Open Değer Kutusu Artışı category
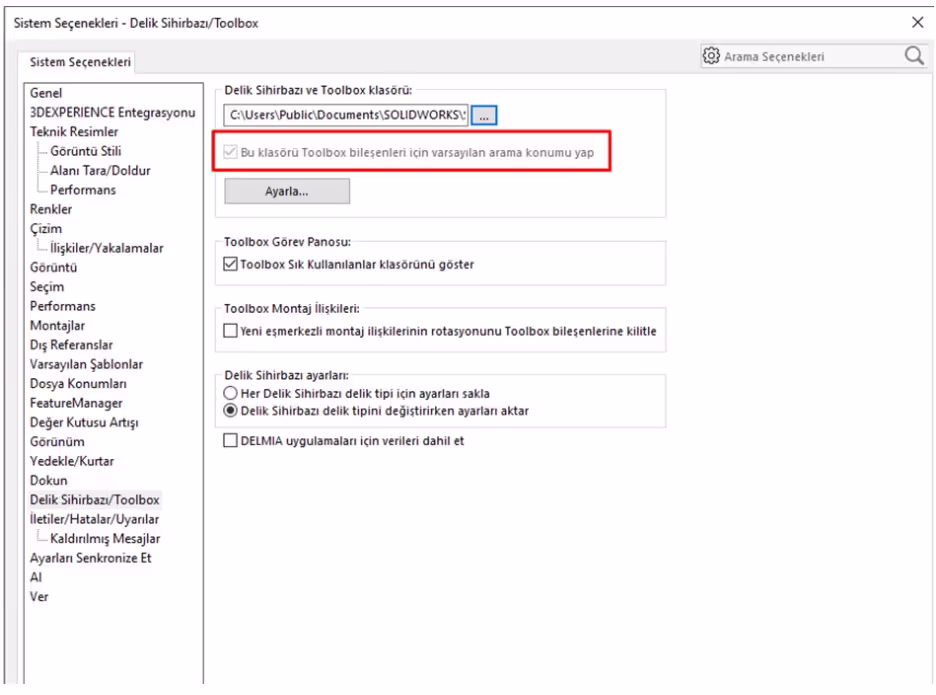This screenshot has width=936, height=695. click(84, 422)
